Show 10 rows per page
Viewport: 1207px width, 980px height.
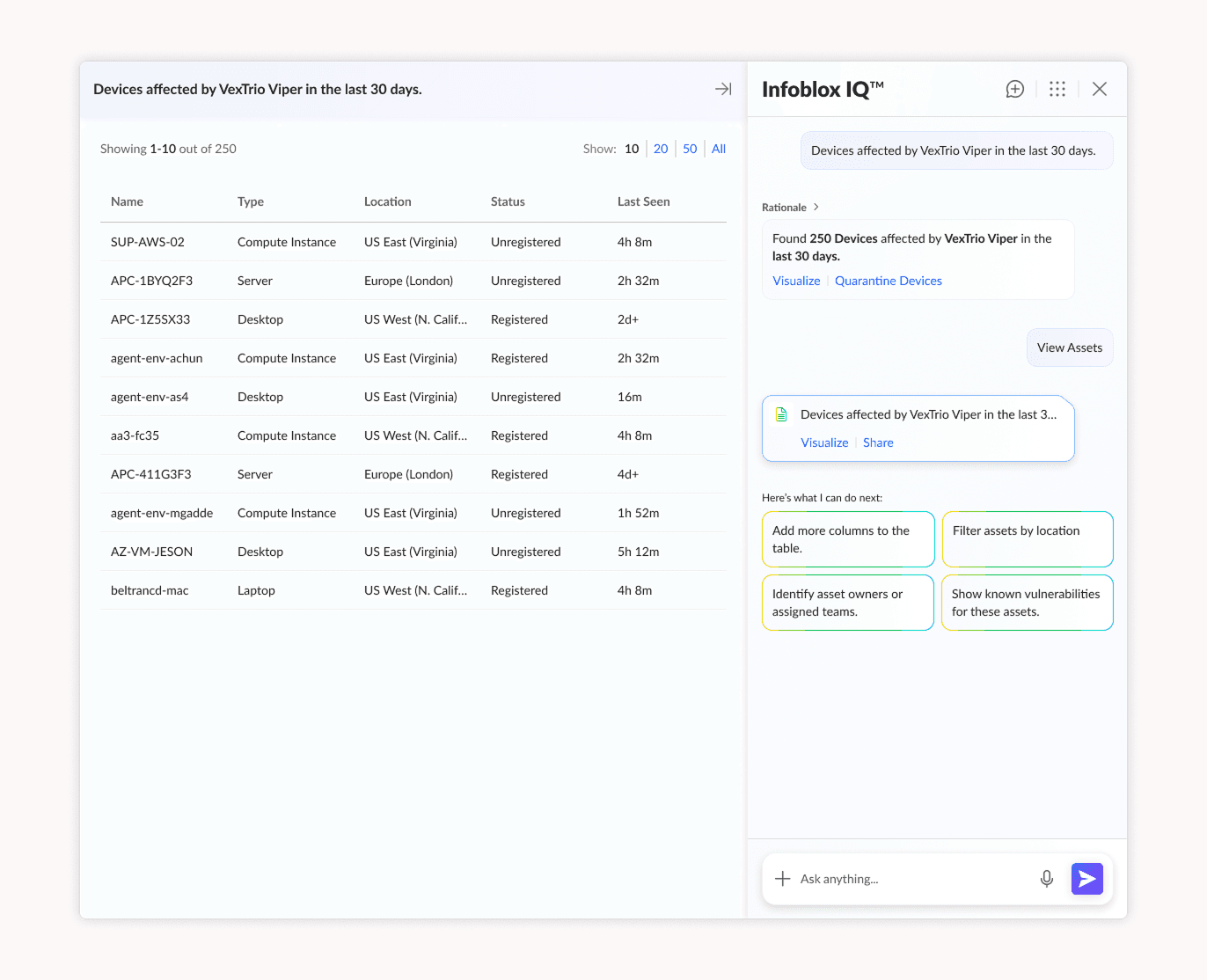coord(632,149)
